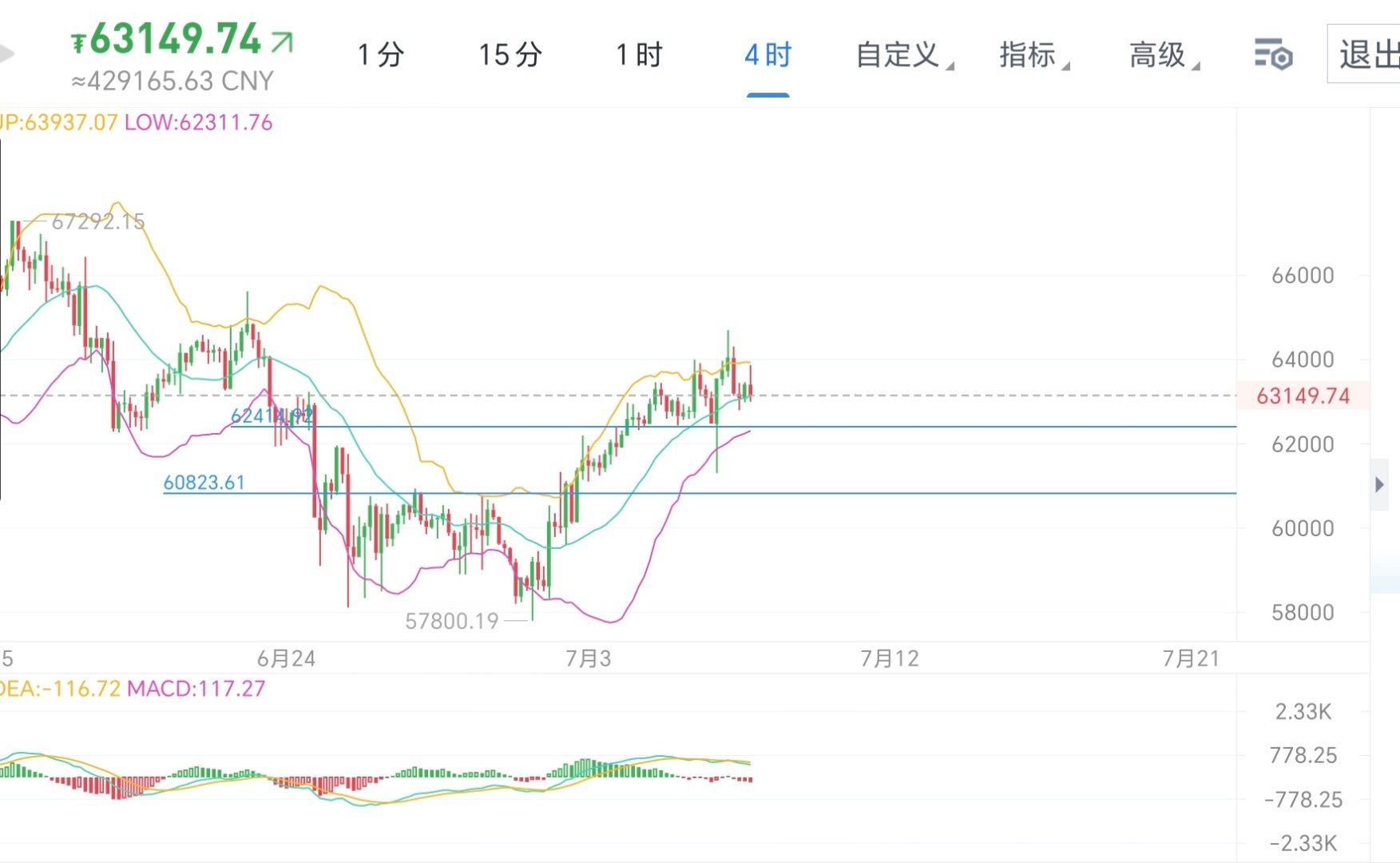This screenshot has height=863, width=1400.
Task: Click the LOW:62311.76 Bollinger value
Action: [x=199, y=122]
